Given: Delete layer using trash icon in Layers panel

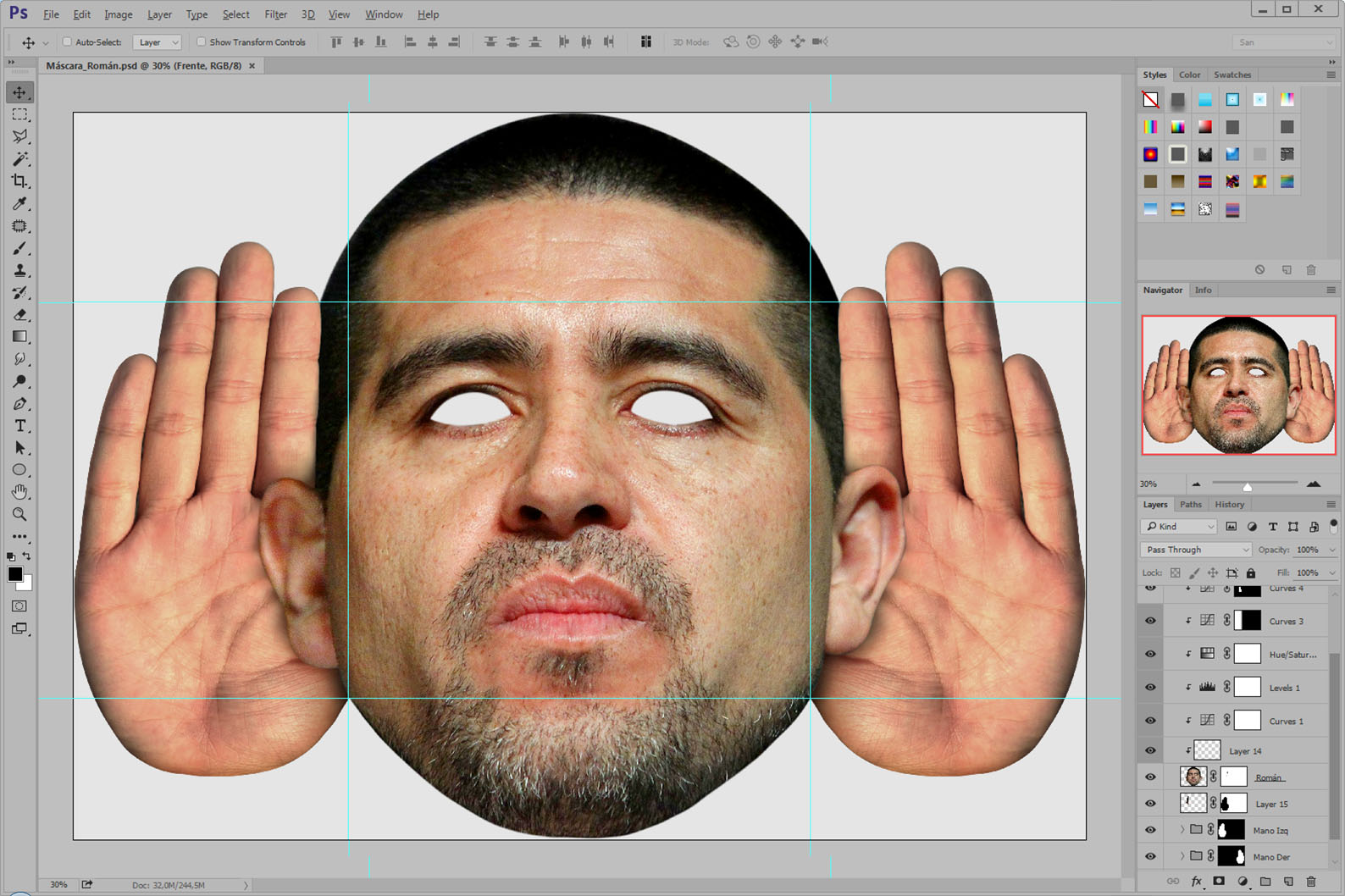Looking at the screenshot, I should pos(1311,882).
